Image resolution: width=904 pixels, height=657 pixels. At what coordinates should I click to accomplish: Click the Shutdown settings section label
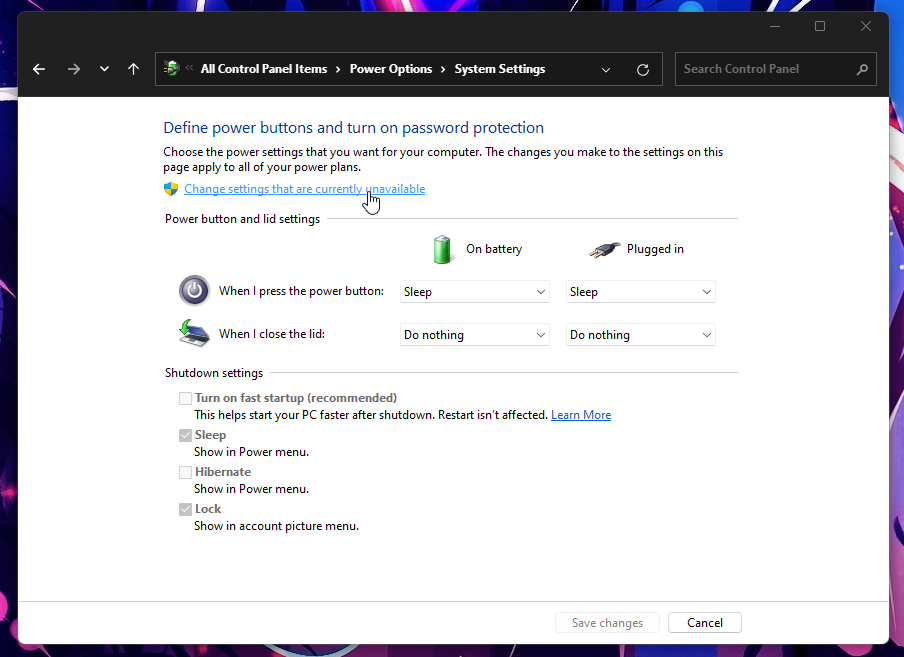coord(214,373)
